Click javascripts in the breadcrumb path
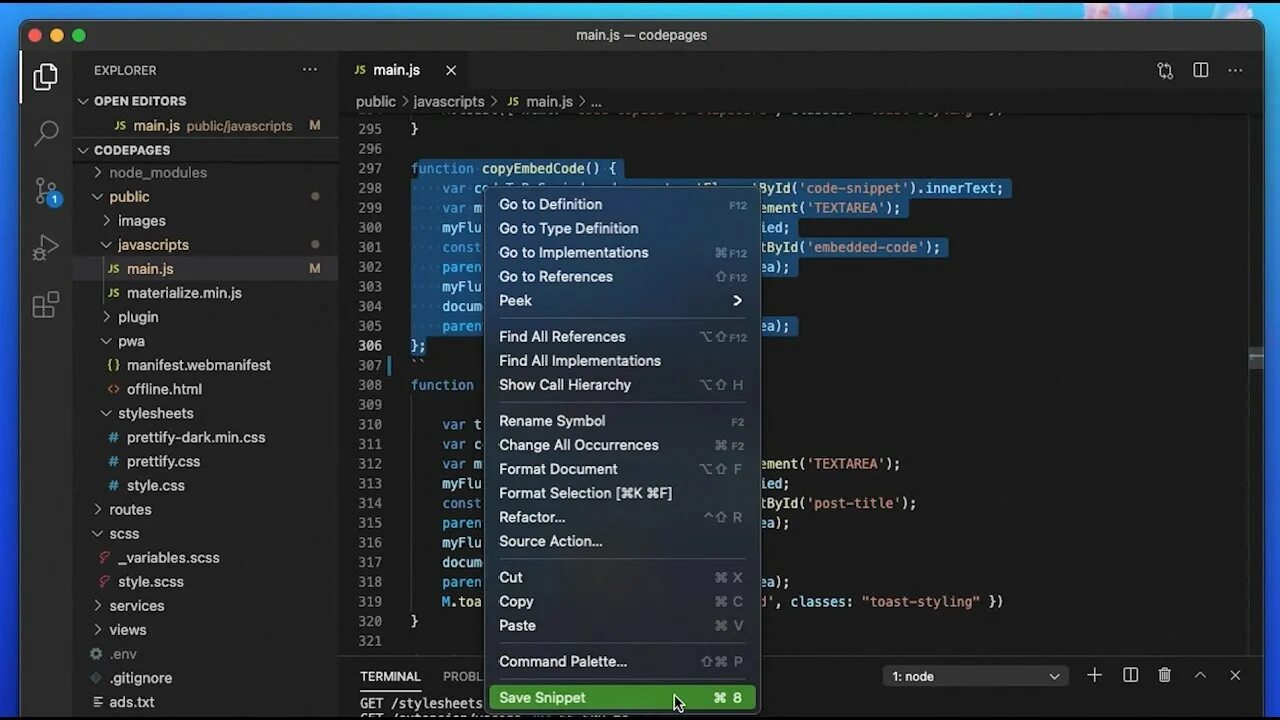Image resolution: width=1280 pixels, height=720 pixels. 449,101
